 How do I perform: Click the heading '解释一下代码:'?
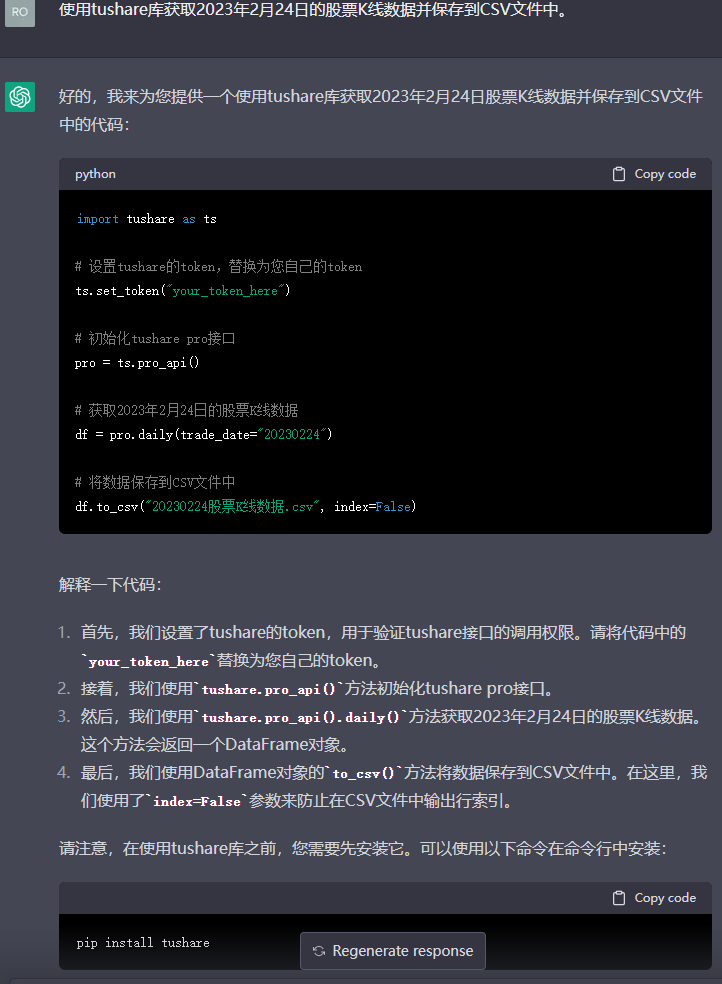click(110, 585)
